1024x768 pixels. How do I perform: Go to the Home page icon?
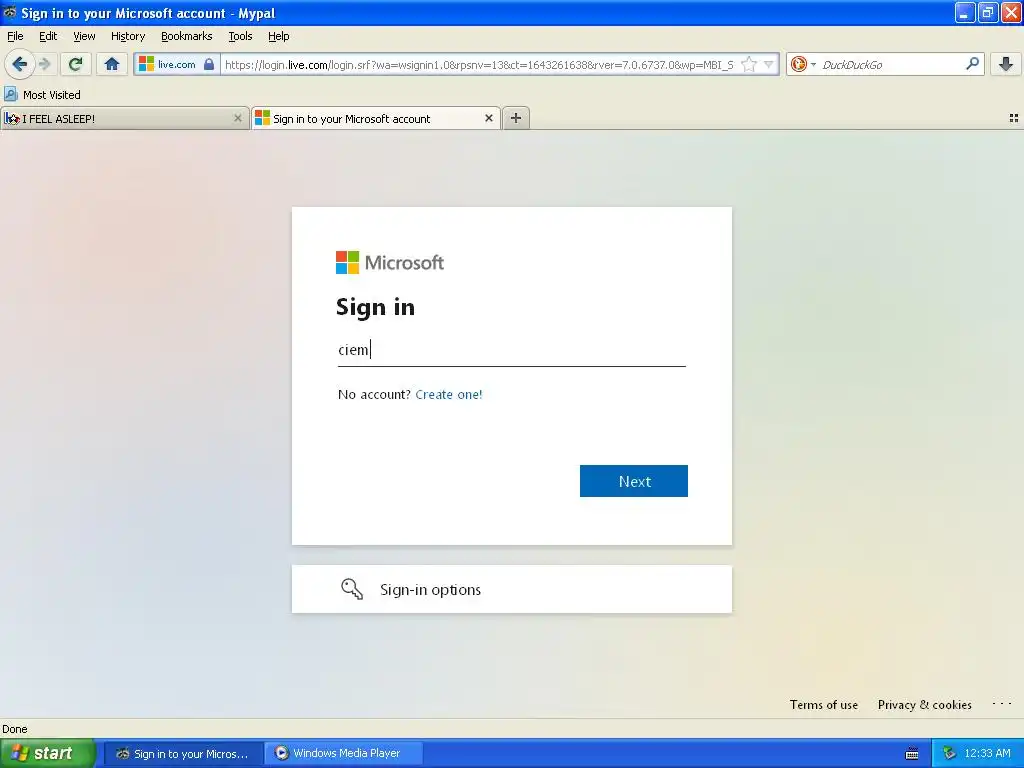[x=112, y=64]
